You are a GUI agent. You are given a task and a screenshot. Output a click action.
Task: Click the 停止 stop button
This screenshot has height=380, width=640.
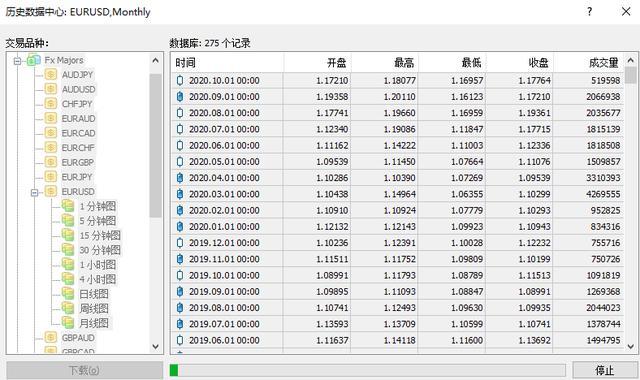point(604,370)
